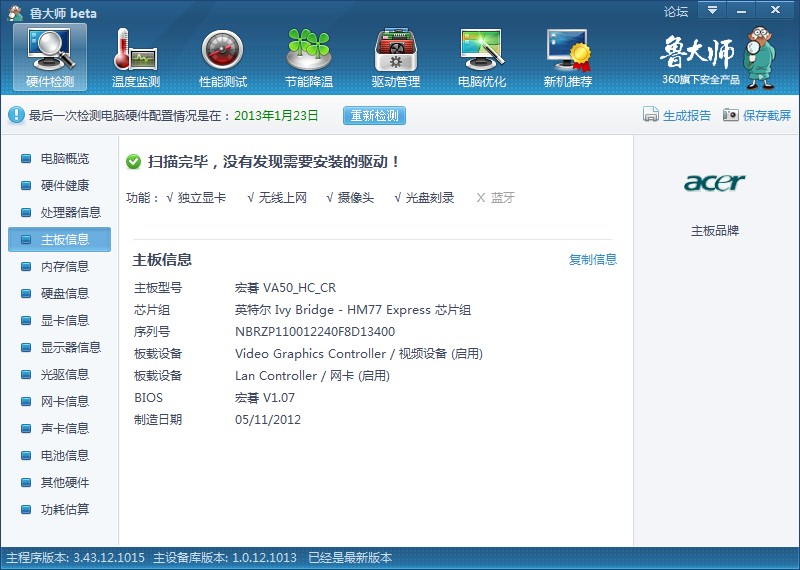Select 主板信息 in the sidebar
Image resolution: width=800 pixels, height=570 pixels.
(x=60, y=239)
